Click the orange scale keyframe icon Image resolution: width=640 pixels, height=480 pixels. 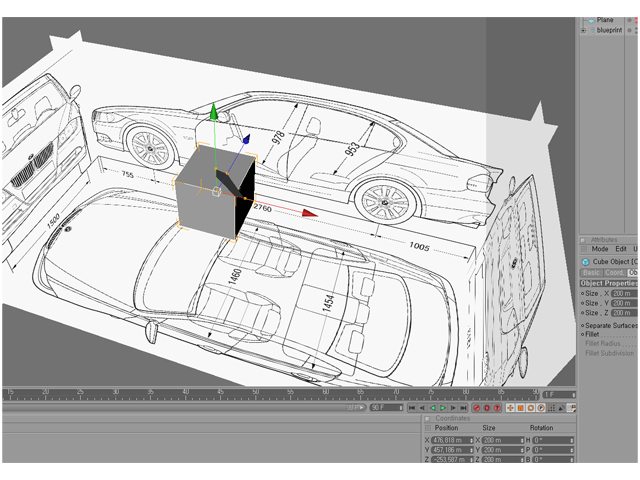(520, 408)
